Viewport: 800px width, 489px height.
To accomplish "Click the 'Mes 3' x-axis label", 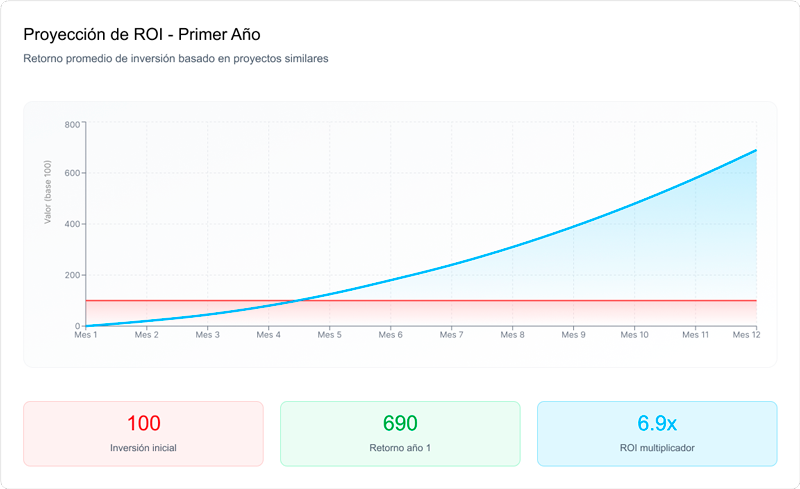I will pyautogui.click(x=208, y=335).
